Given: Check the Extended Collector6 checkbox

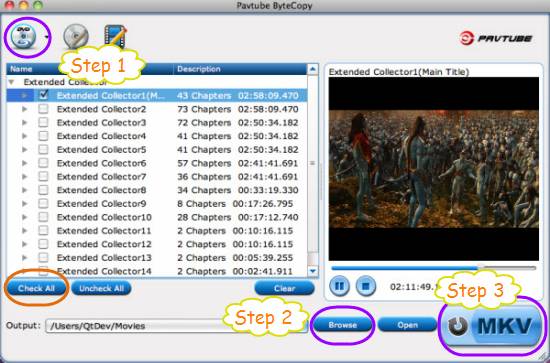Looking at the screenshot, I should (43, 163).
